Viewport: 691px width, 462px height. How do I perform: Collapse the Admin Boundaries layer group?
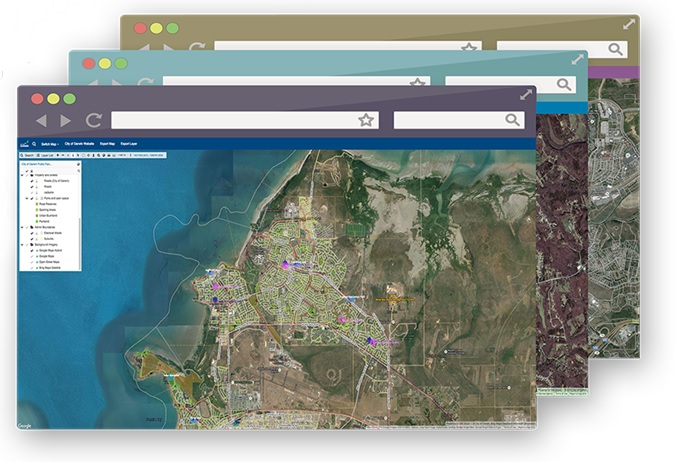coord(22,227)
